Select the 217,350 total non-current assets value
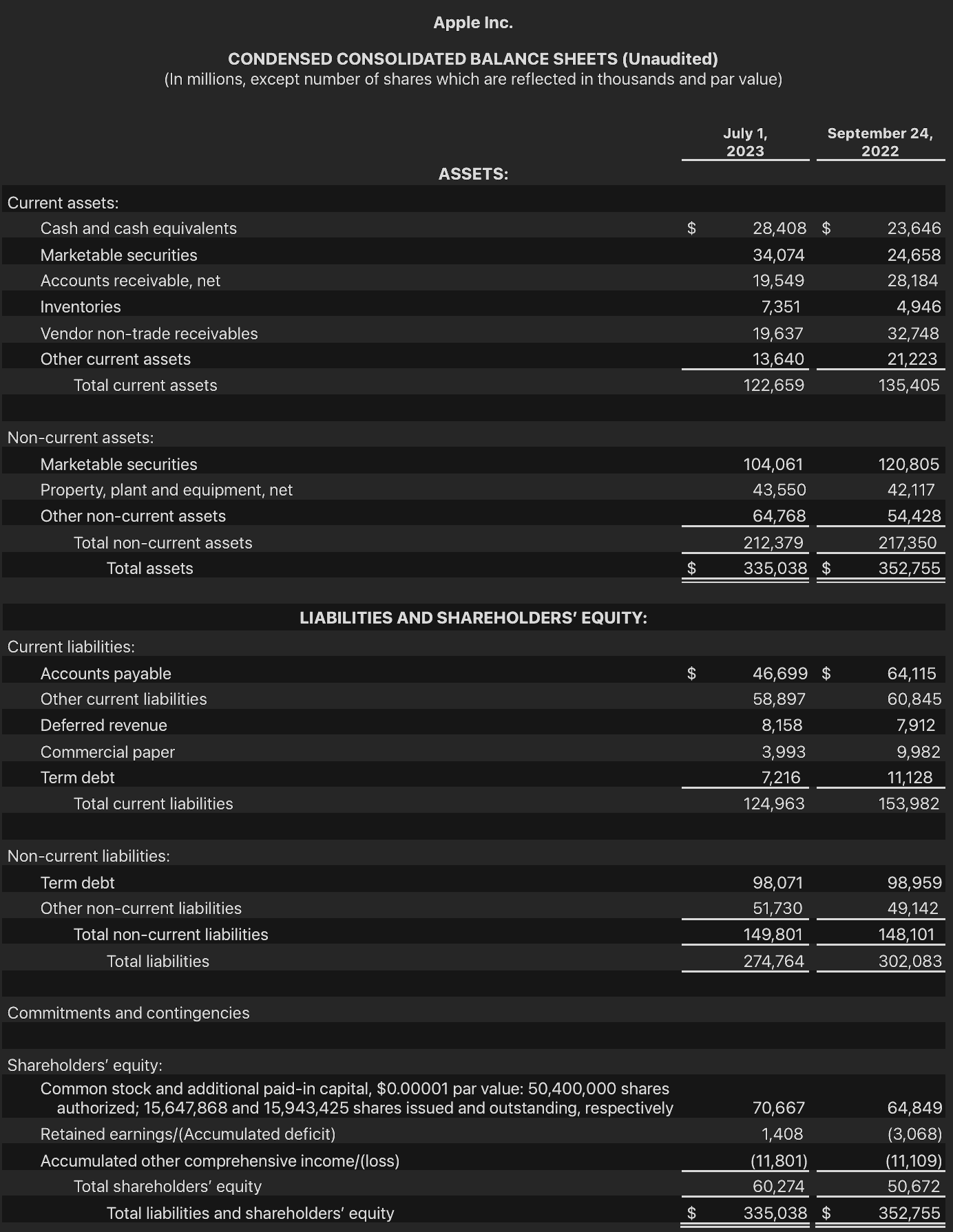 tap(908, 543)
